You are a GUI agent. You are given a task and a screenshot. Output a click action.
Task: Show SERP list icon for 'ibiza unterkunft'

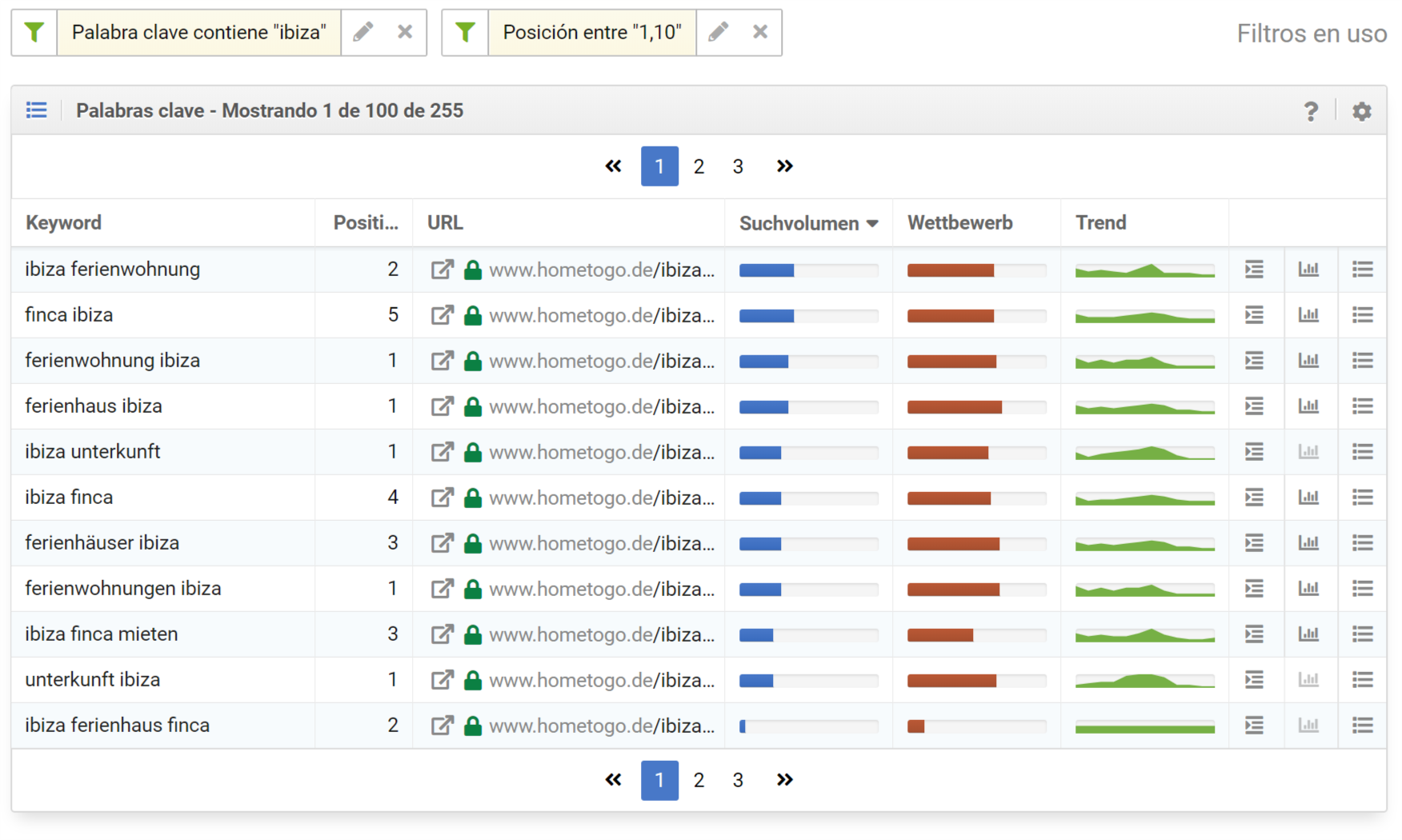(1254, 452)
